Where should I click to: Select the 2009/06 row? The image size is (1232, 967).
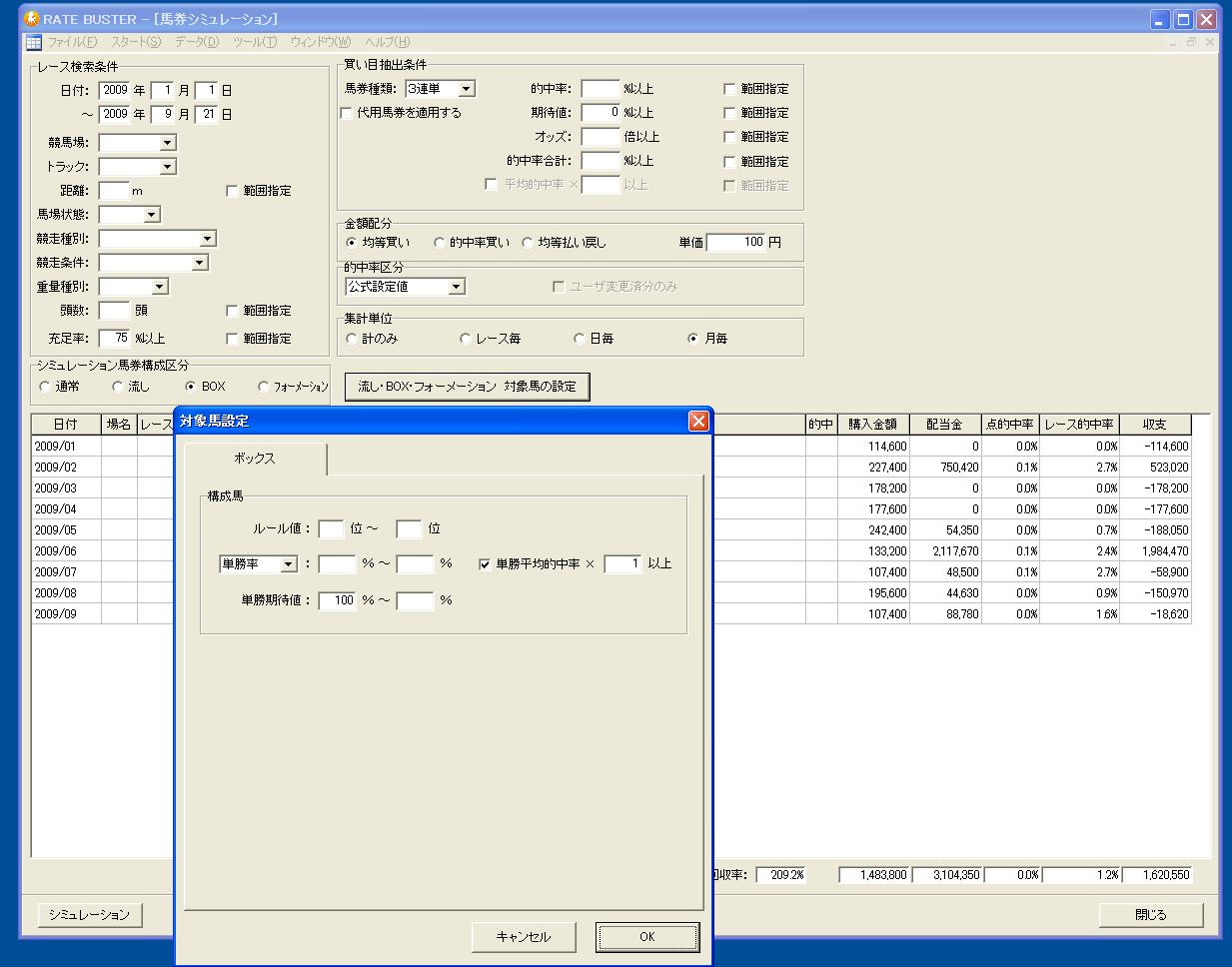pyautogui.click(x=612, y=551)
